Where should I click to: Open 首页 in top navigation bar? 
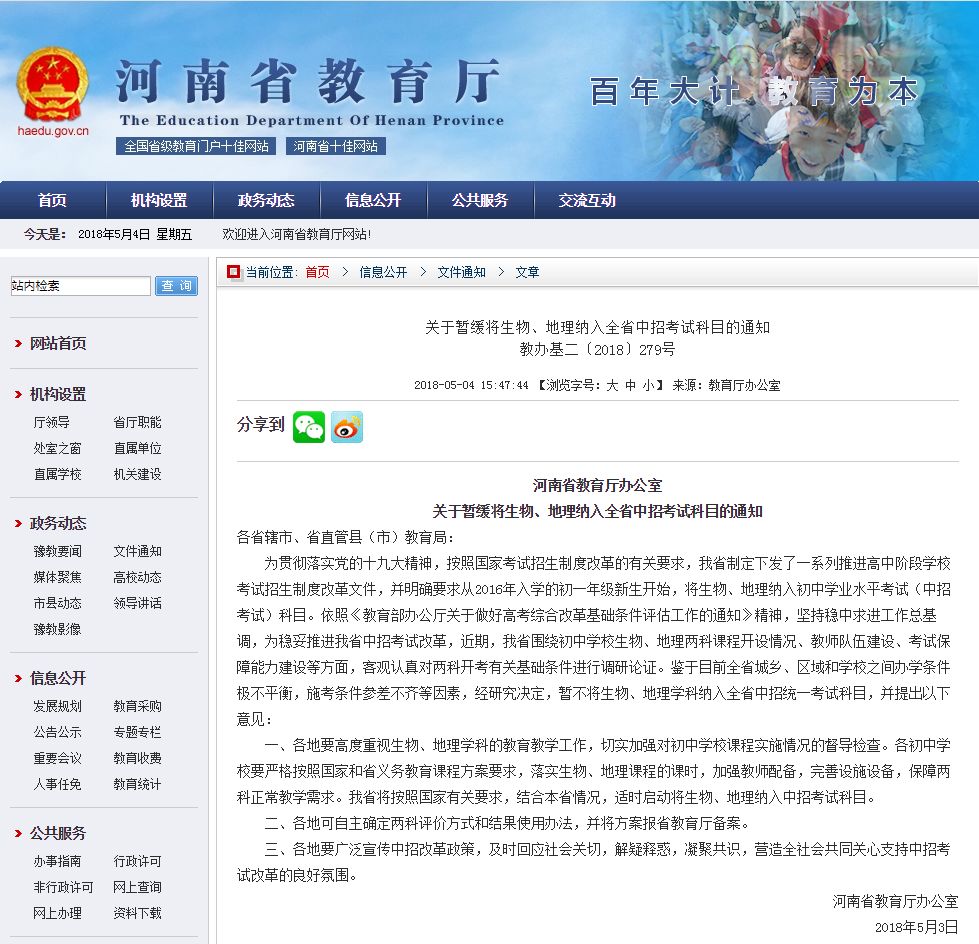click(x=52, y=200)
